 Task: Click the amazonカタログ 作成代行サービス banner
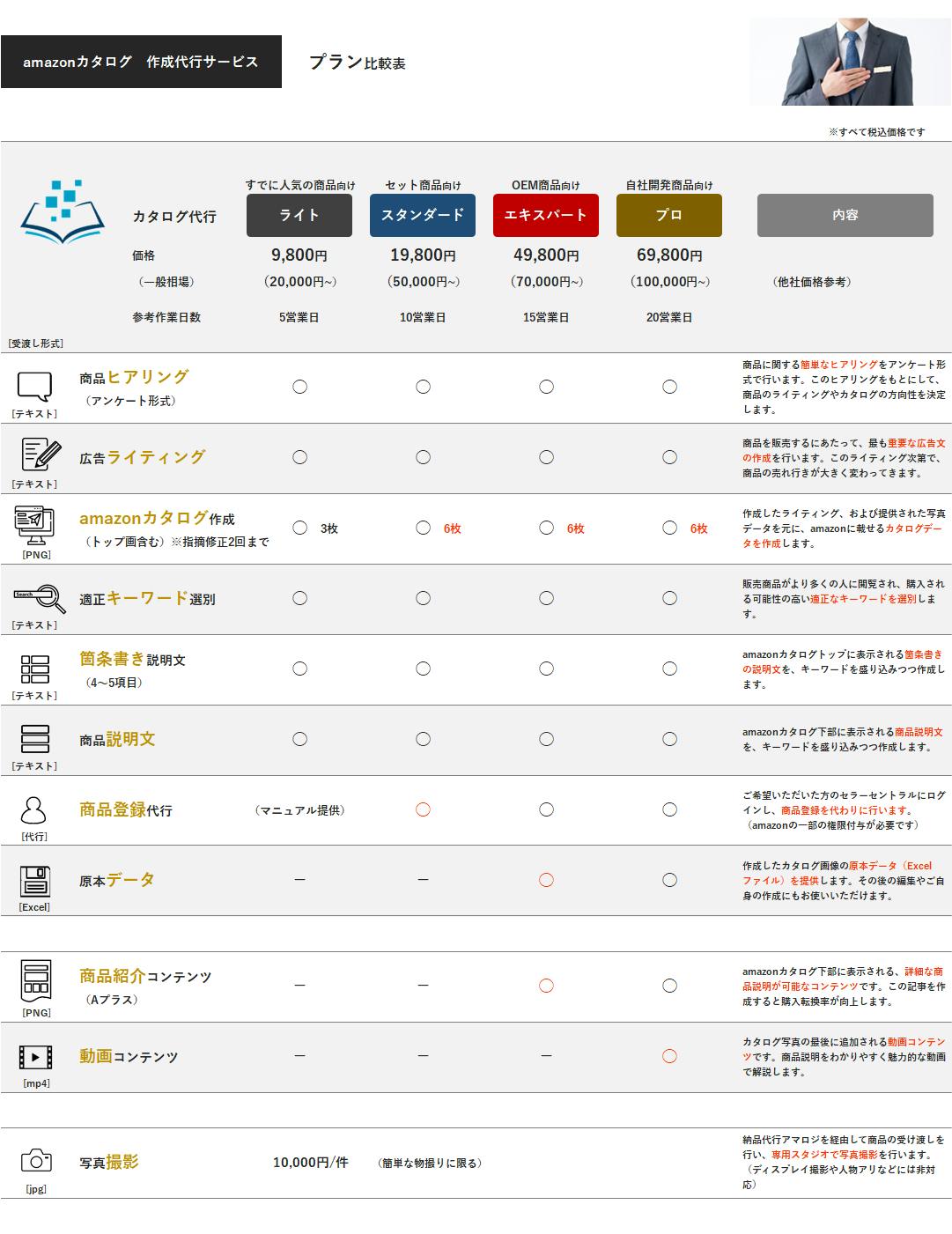pyautogui.click(x=141, y=62)
